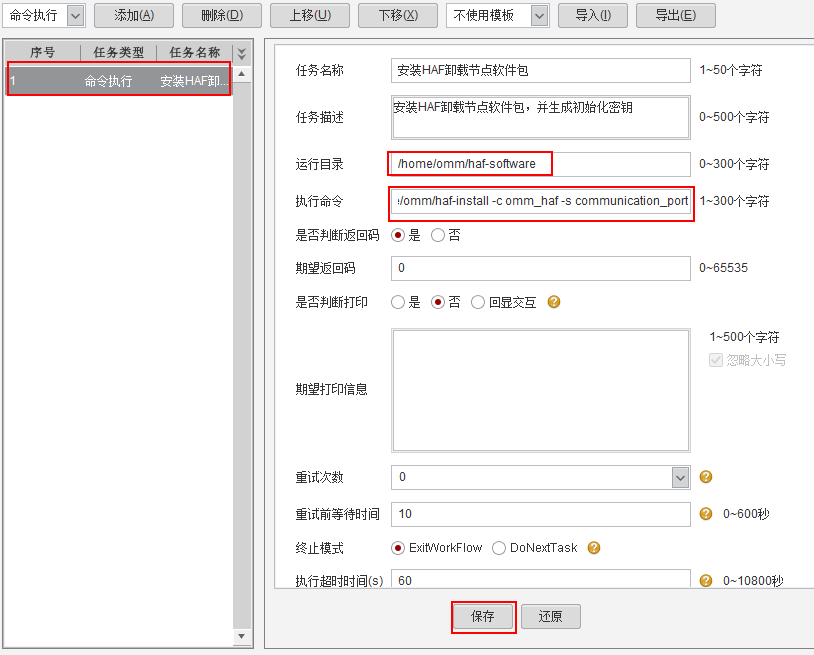Click the 任务类型 column header
This screenshot has width=814, height=655.
click(x=118, y=52)
